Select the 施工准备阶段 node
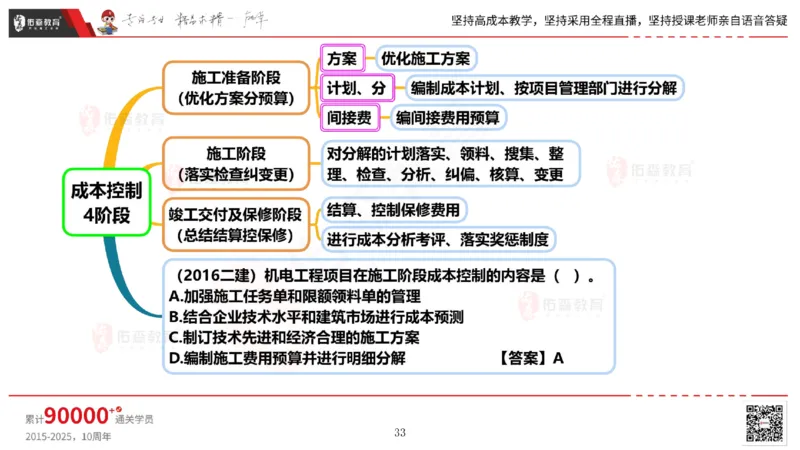The image size is (800, 450). click(x=236, y=87)
